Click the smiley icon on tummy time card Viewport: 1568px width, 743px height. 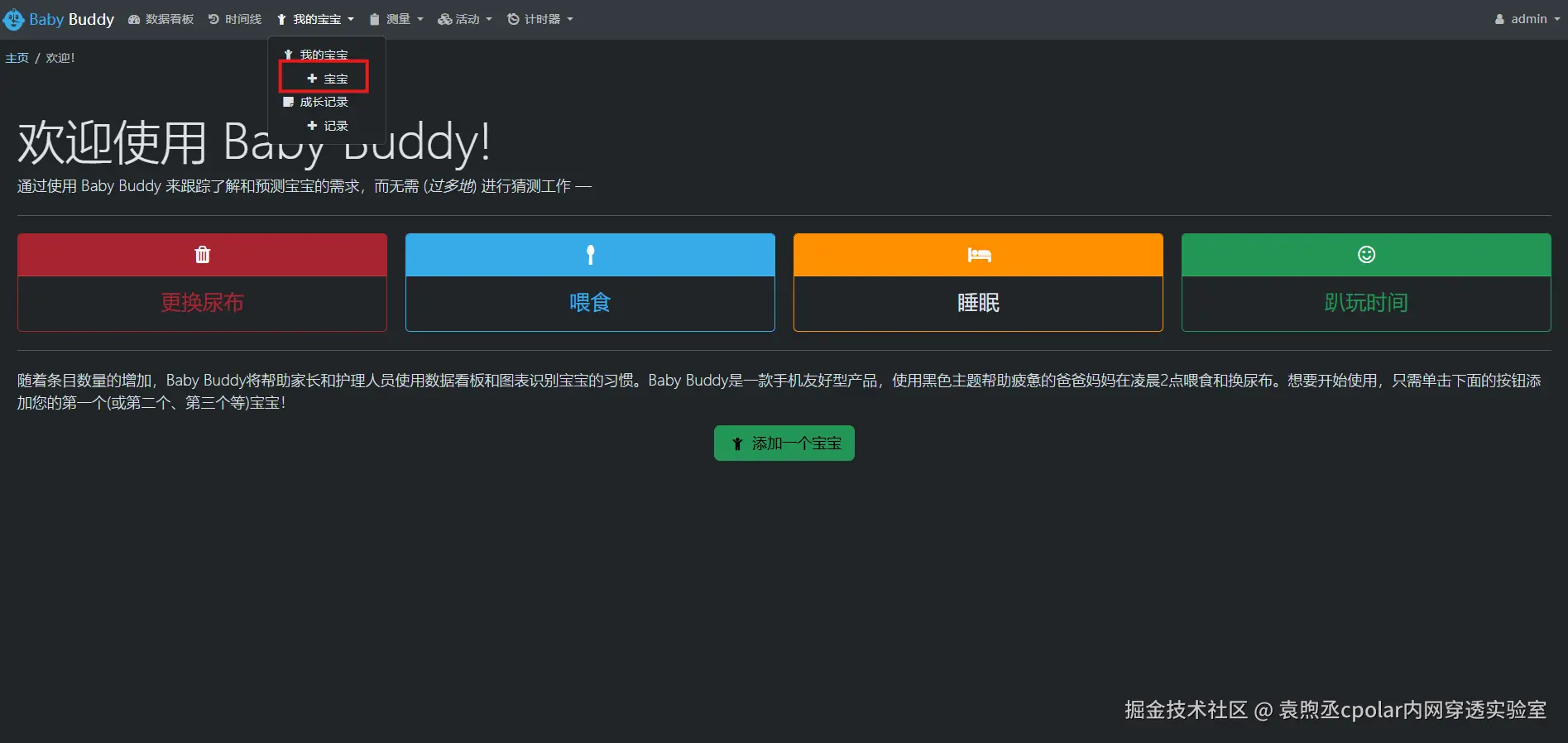(x=1367, y=255)
